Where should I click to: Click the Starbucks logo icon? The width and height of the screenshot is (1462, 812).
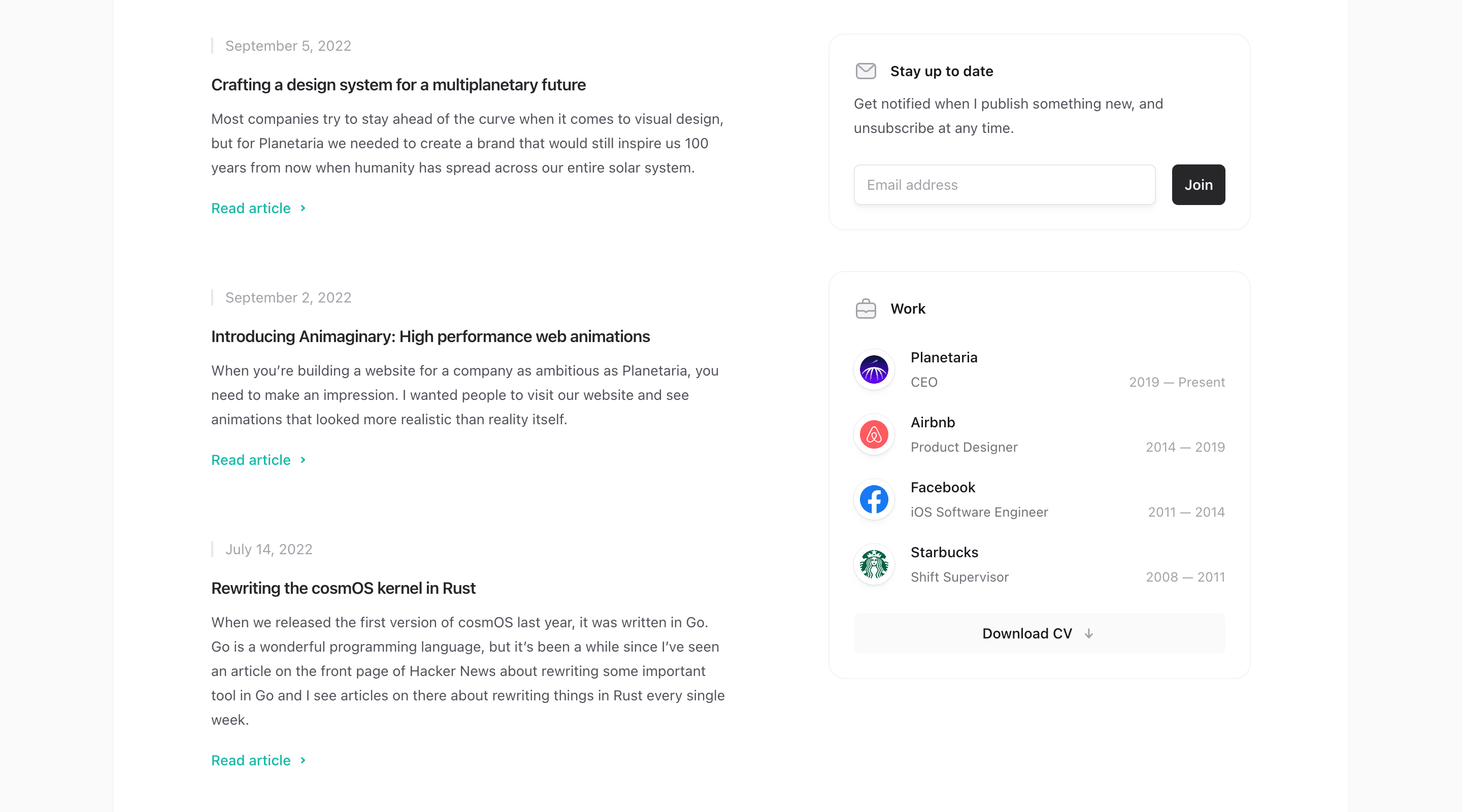tap(874, 565)
